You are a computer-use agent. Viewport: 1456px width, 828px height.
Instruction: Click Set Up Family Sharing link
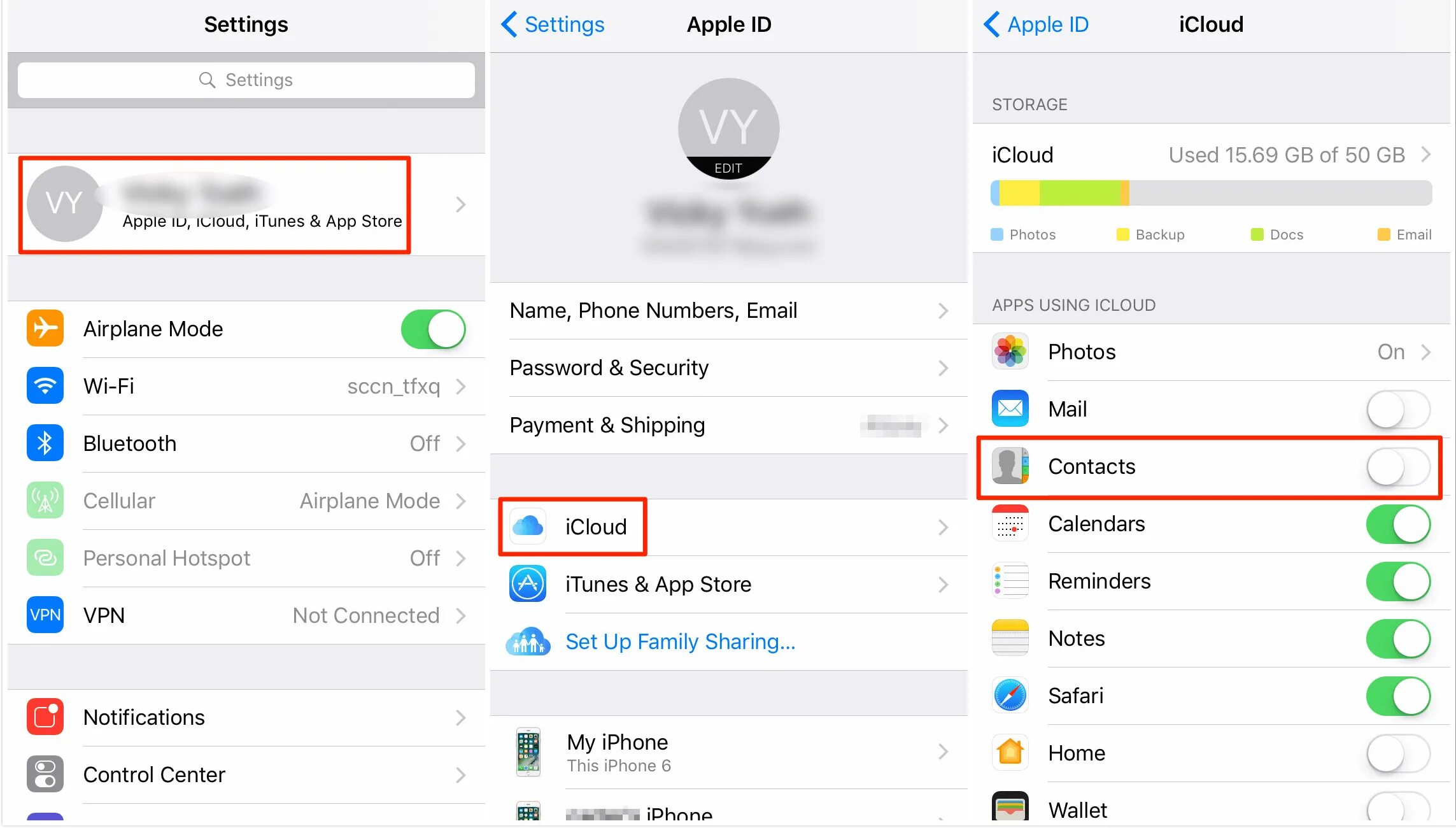pos(680,642)
